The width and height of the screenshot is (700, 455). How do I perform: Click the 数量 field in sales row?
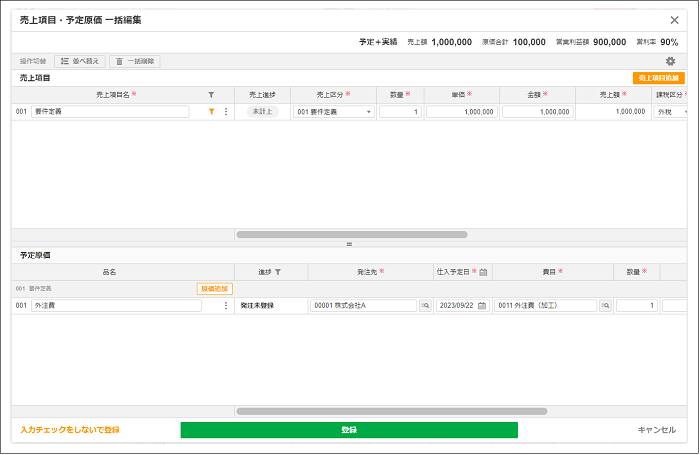[400, 112]
